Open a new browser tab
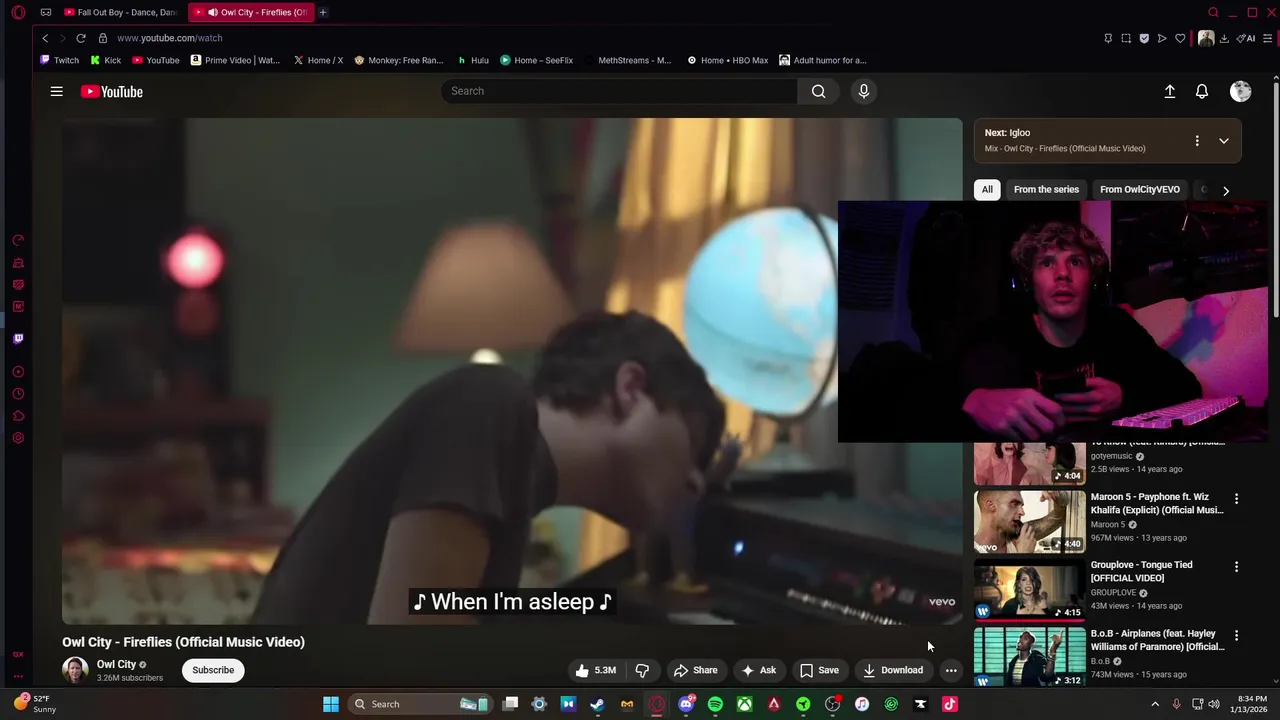The image size is (1280, 720). 323,12
